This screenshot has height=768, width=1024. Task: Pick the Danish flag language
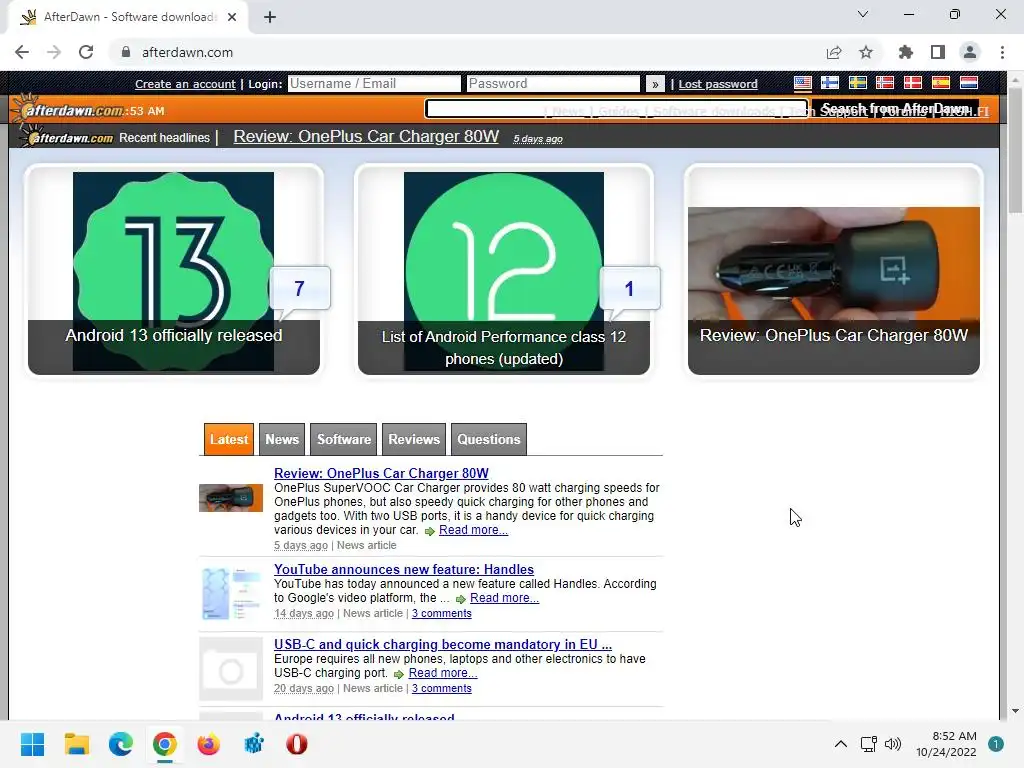pyautogui.click(x=912, y=83)
